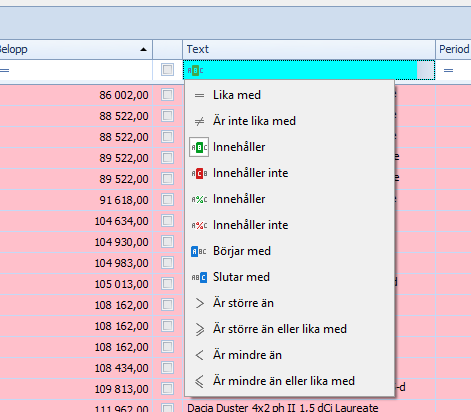The width and height of the screenshot is (471, 412).
Task: Select the not-equal icon Är inte lika med
Action: tap(199, 121)
